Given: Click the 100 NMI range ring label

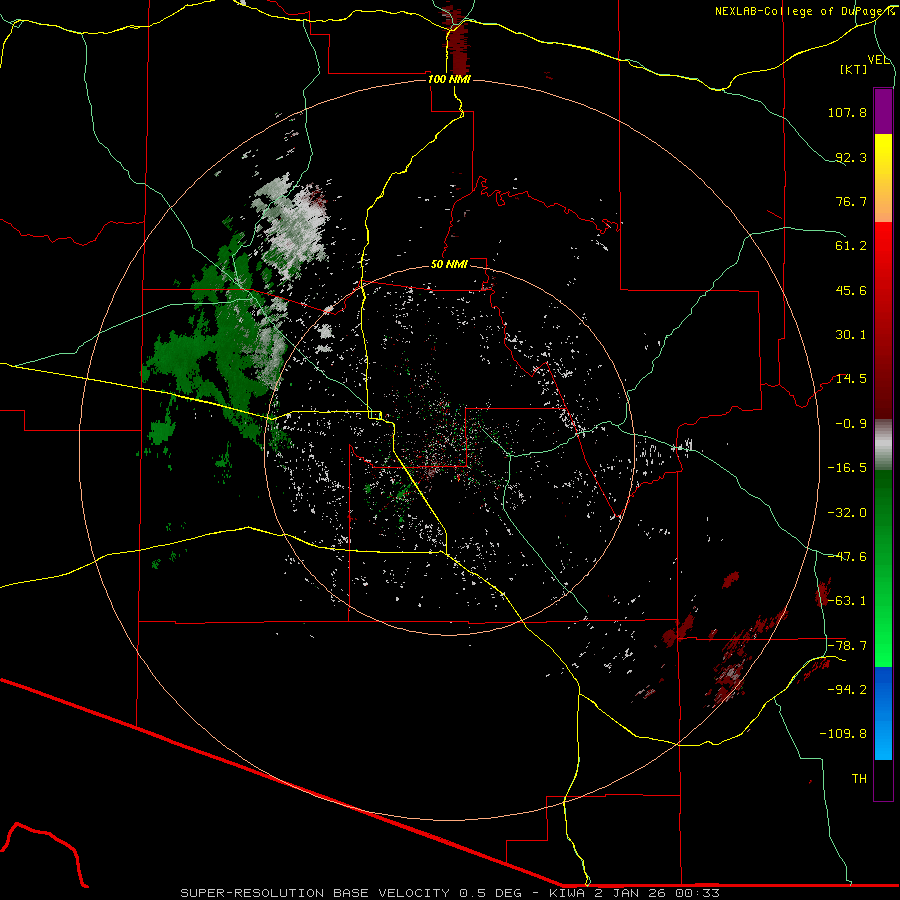Looking at the screenshot, I should 449,79.
